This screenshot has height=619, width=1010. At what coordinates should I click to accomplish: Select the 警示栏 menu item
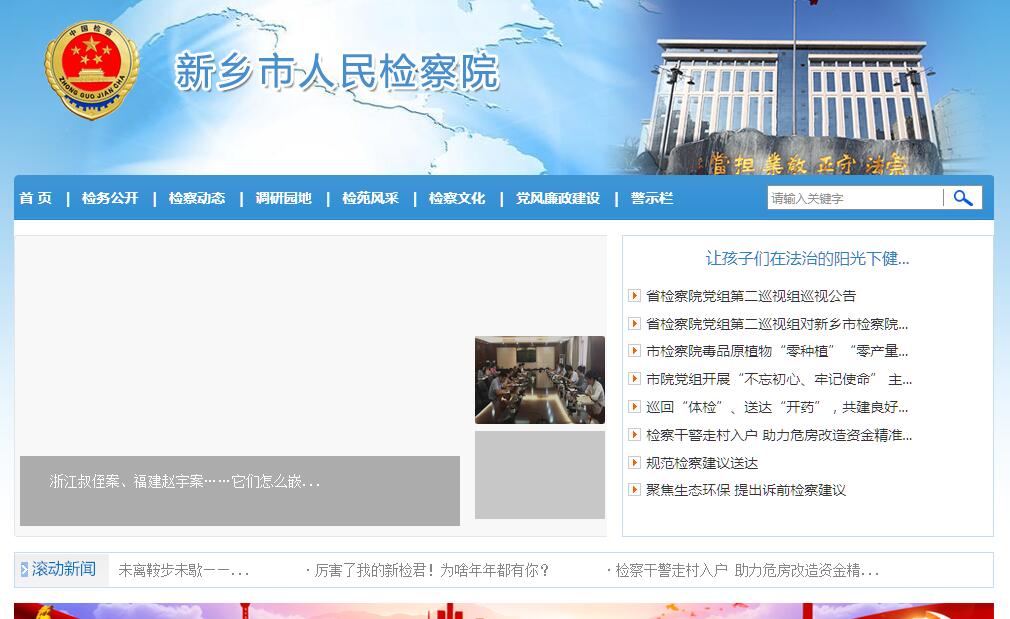point(652,198)
